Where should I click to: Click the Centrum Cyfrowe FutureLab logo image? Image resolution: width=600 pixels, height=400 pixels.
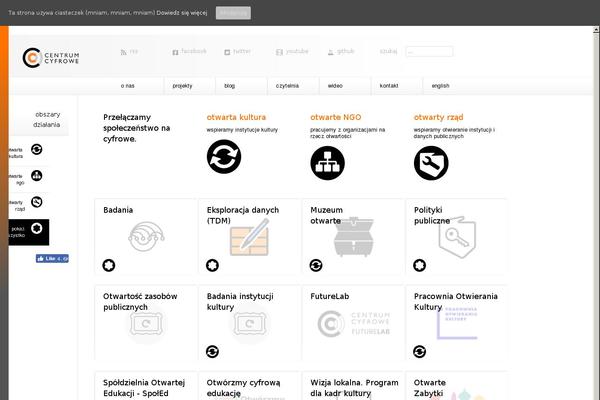pyautogui.click(x=354, y=323)
